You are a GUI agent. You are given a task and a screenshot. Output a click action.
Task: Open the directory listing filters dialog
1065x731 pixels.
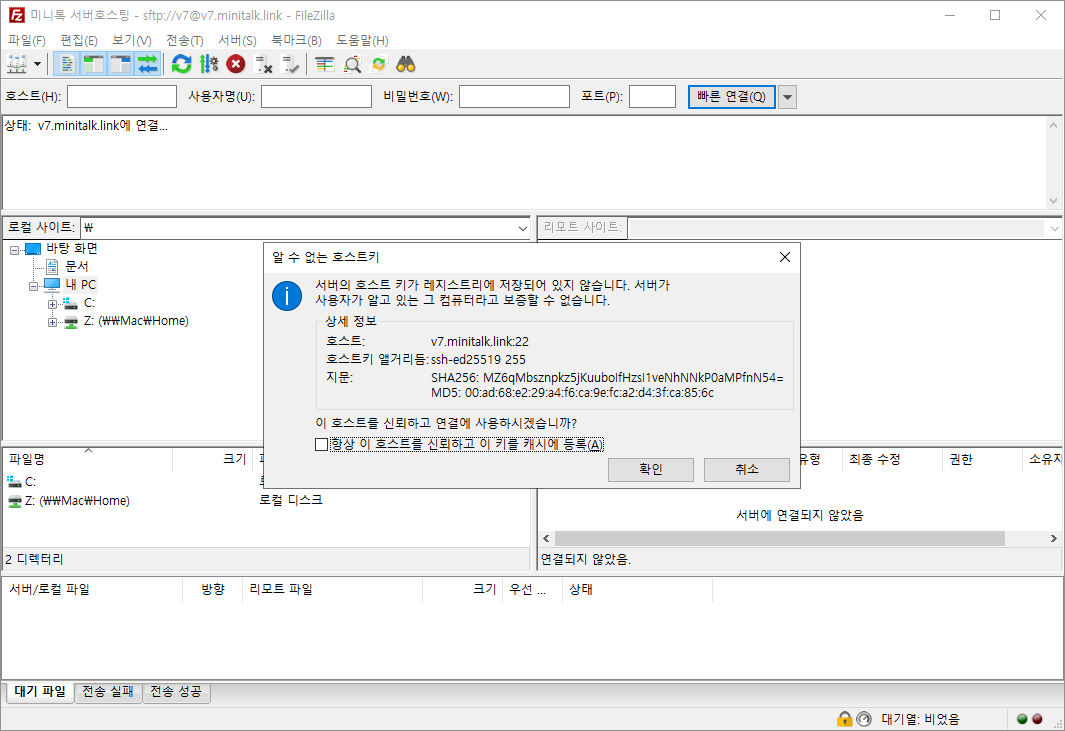tap(325, 64)
